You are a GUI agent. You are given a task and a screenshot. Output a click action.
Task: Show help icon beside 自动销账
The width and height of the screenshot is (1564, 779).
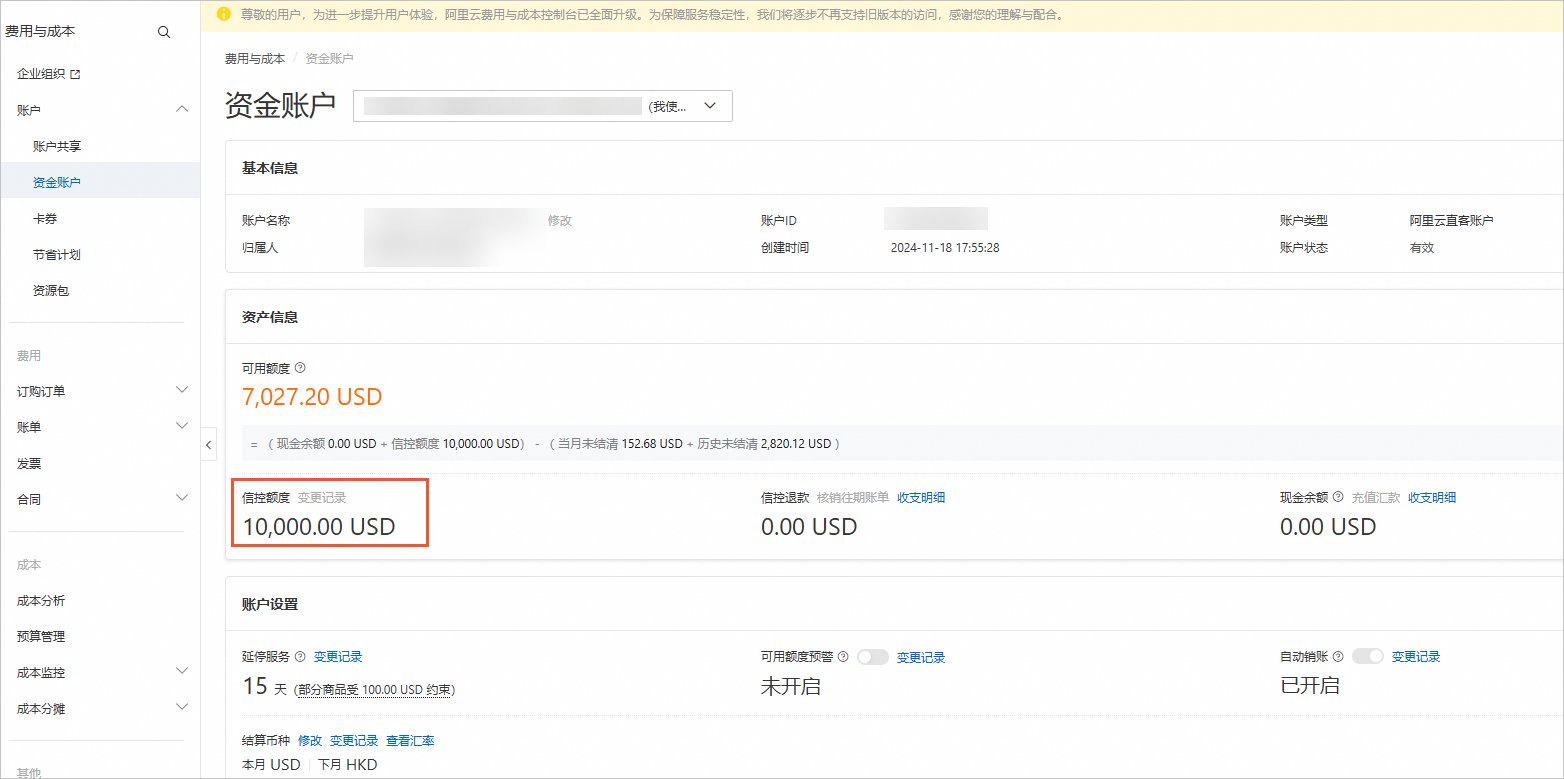click(x=1338, y=657)
